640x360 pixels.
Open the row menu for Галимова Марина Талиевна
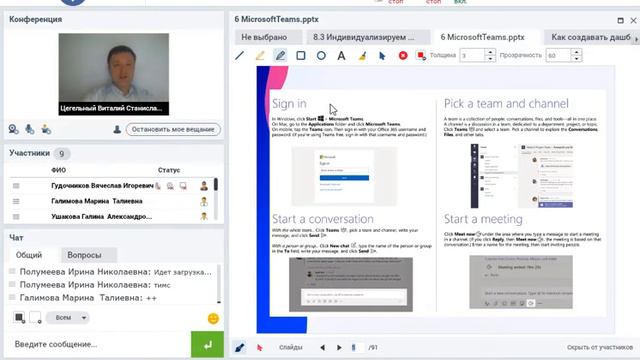click(16, 201)
